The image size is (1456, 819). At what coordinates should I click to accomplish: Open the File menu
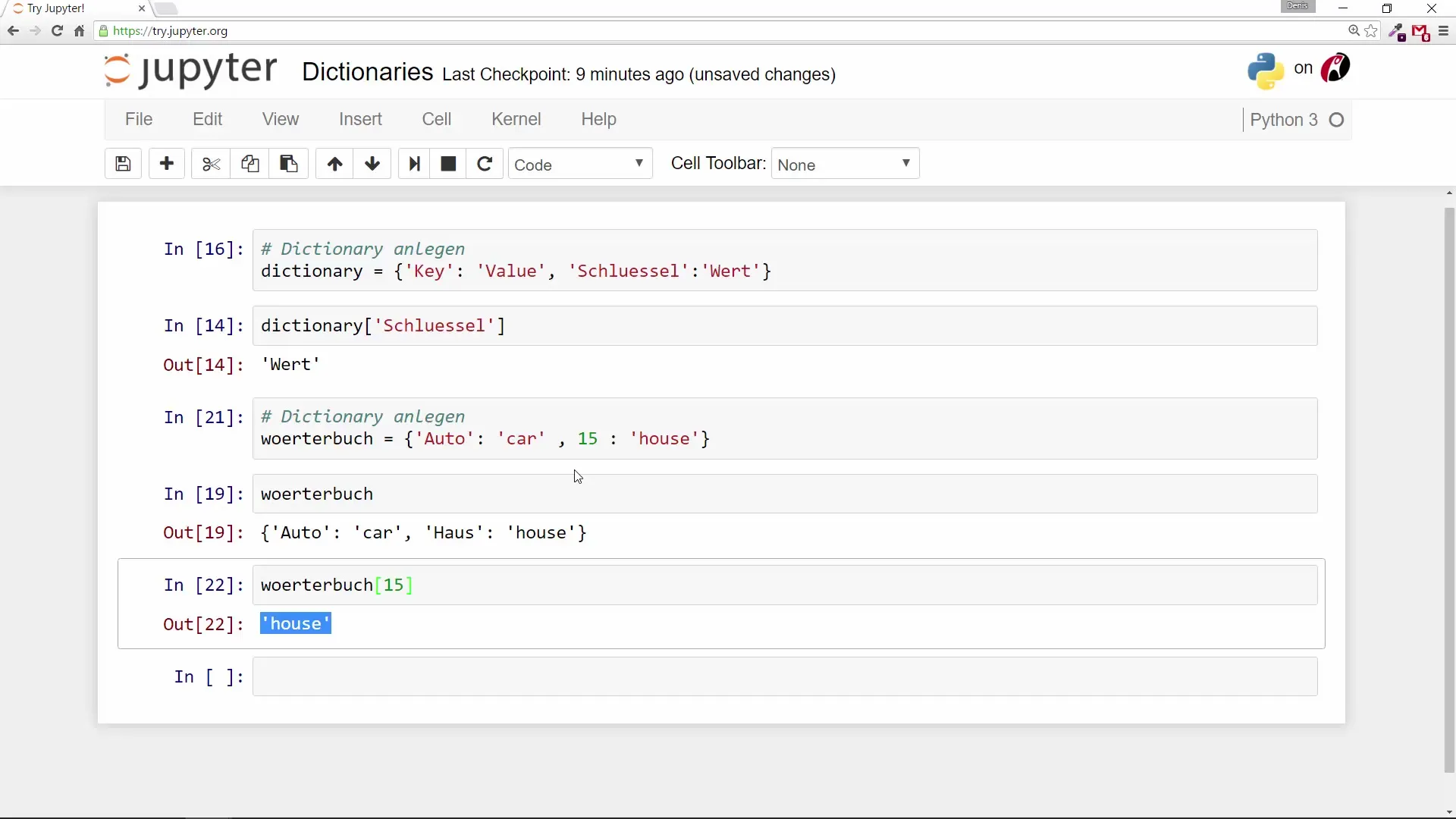coord(139,120)
